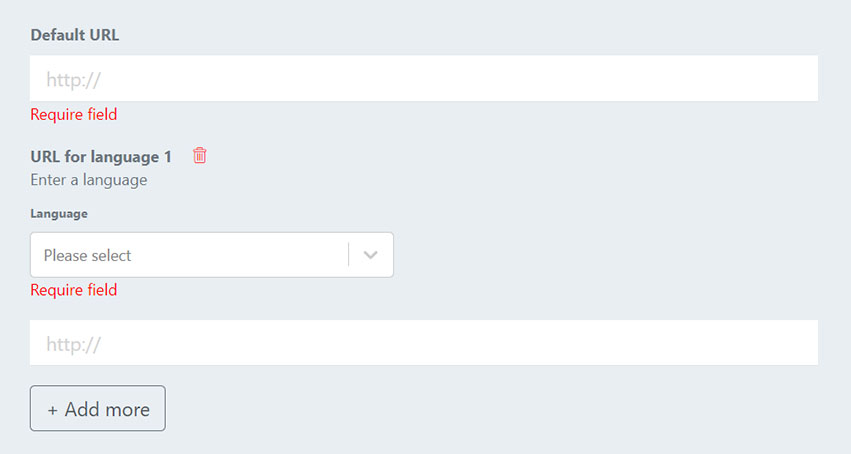Click http:// placeholder in Default URL field

pyautogui.click(x=74, y=80)
